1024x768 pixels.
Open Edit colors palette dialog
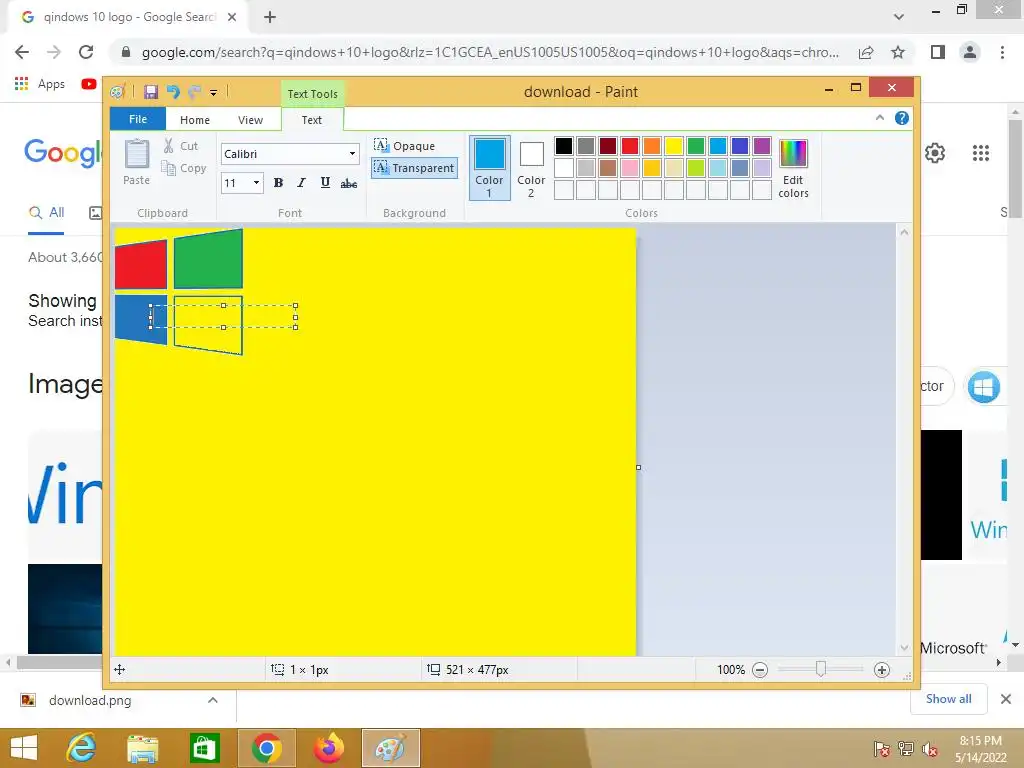click(x=793, y=168)
